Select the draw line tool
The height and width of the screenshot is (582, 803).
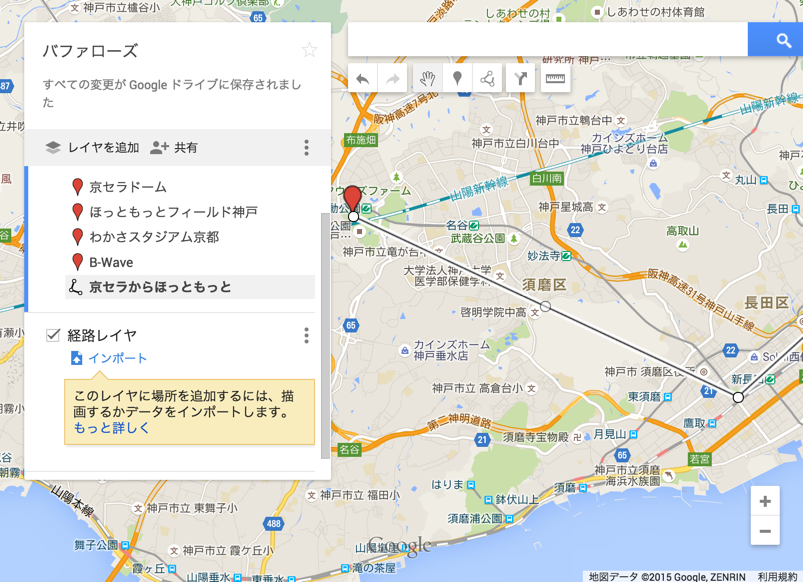[487, 78]
